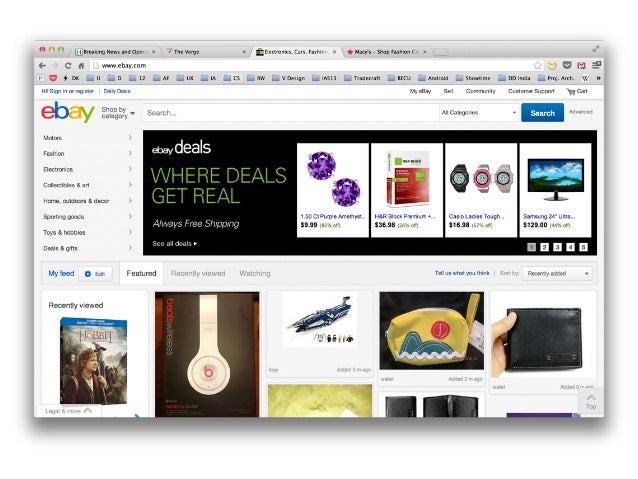Switch to the Recently viewed tab
Viewport: 638px width, 479px height.
(x=198, y=273)
